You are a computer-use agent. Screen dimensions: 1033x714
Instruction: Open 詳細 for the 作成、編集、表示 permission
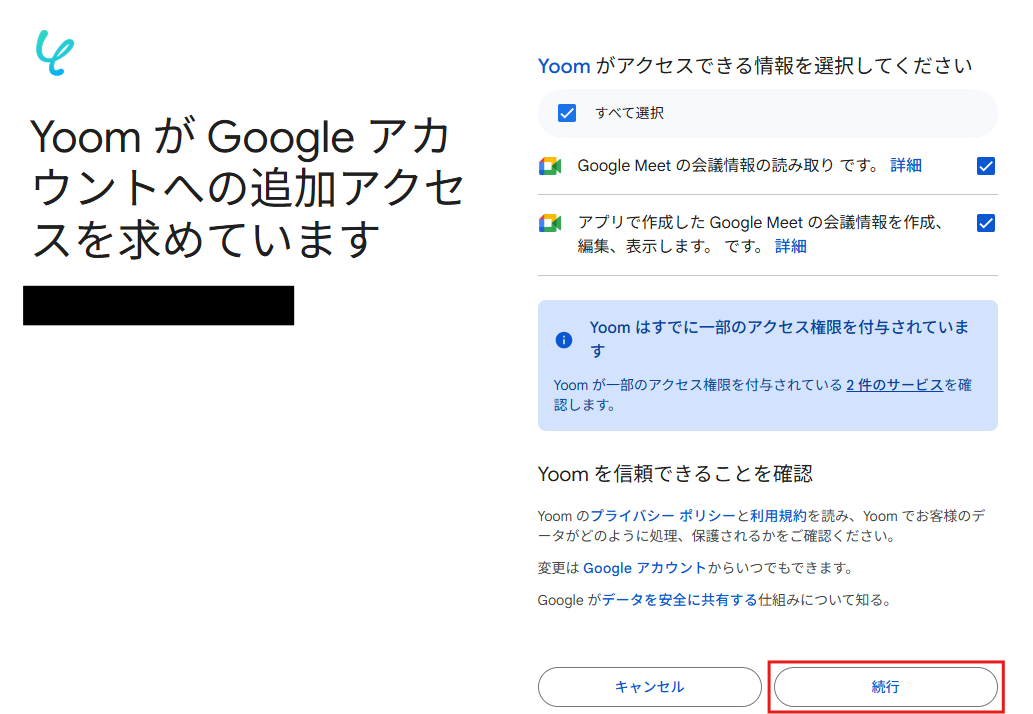(x=790, y=246)
